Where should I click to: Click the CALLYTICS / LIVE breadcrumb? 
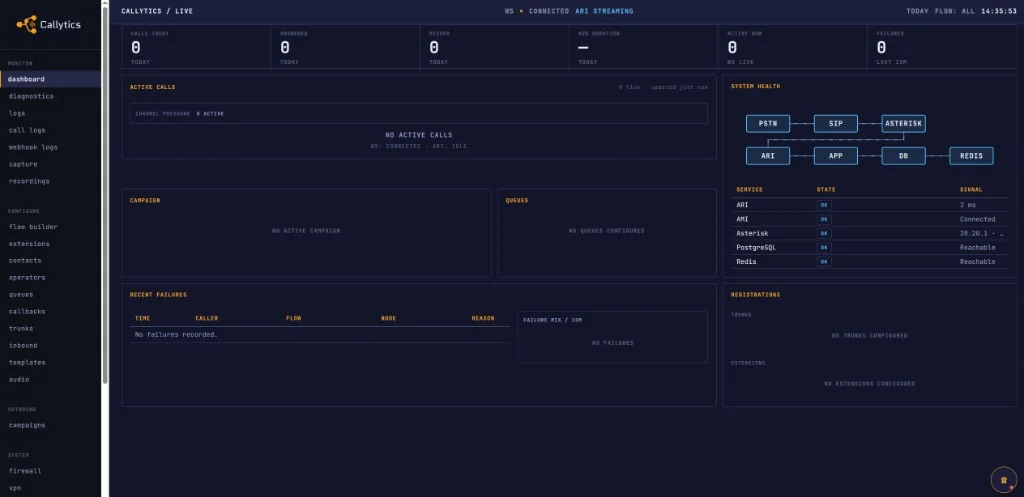(157, 11)
